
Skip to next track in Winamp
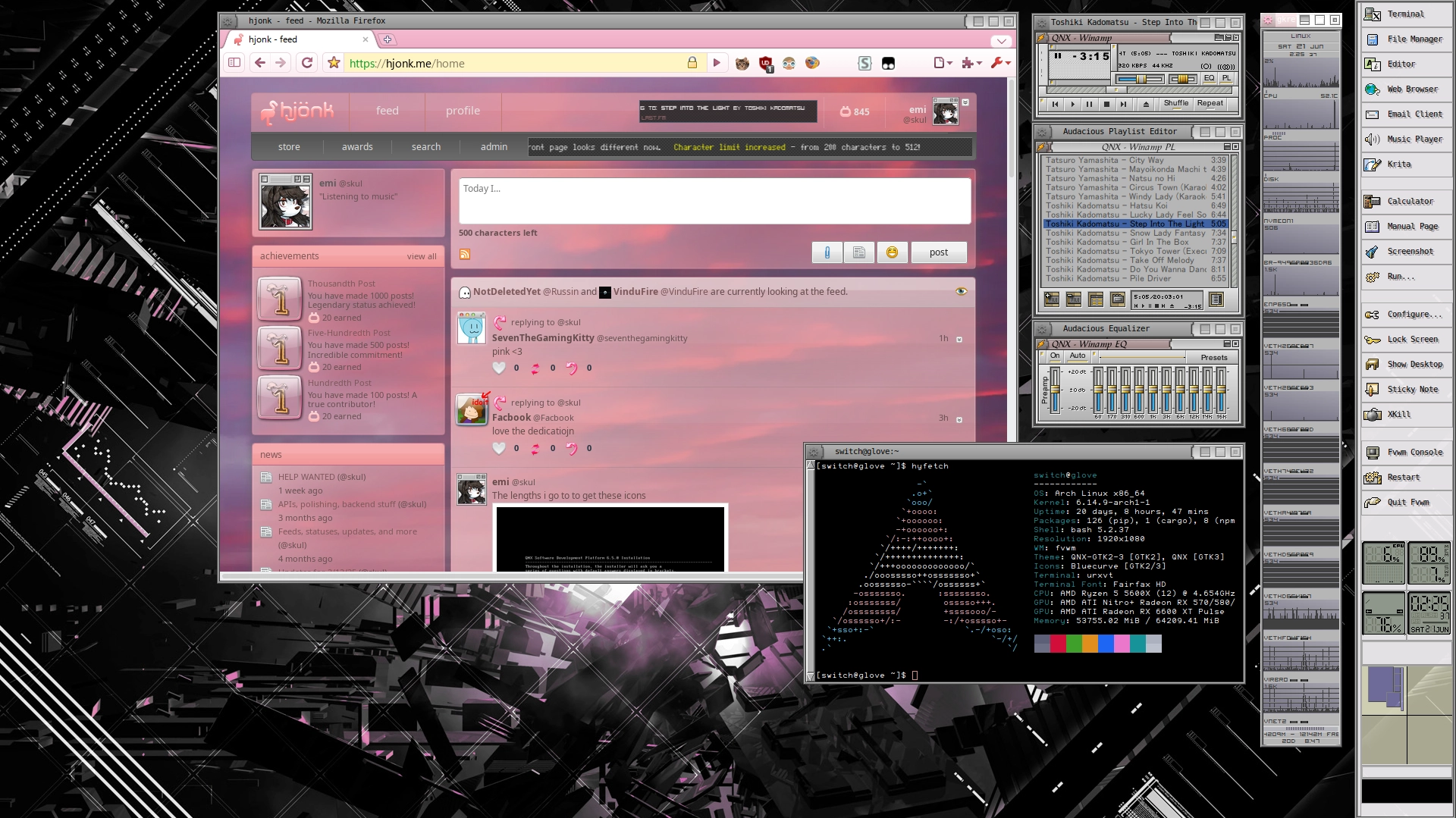click(1124, 105)
